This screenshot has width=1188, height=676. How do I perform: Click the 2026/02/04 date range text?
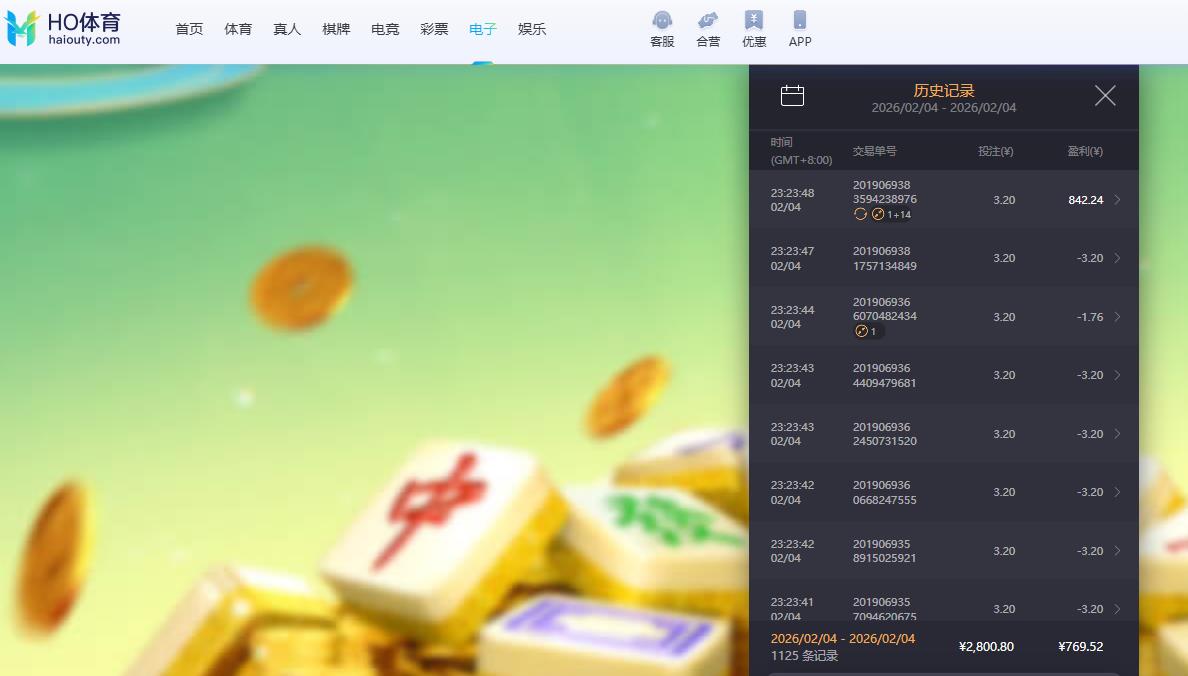coord(843,637)
